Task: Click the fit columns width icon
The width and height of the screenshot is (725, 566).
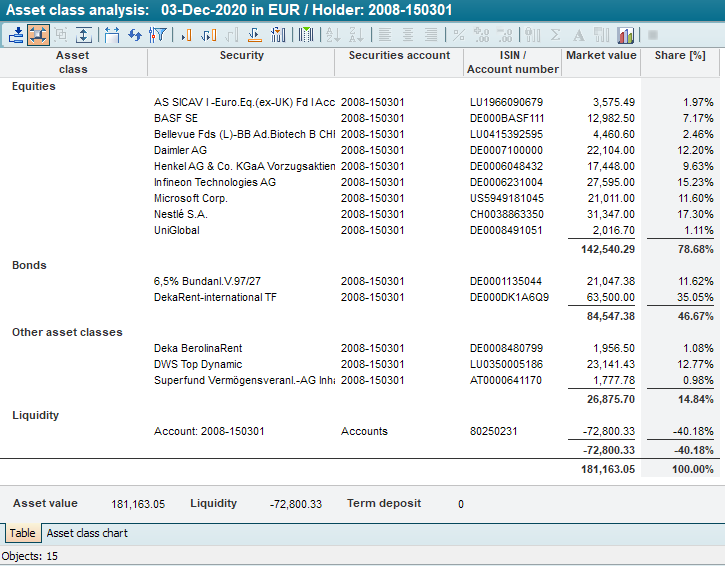Action: [x=111, y=34]
